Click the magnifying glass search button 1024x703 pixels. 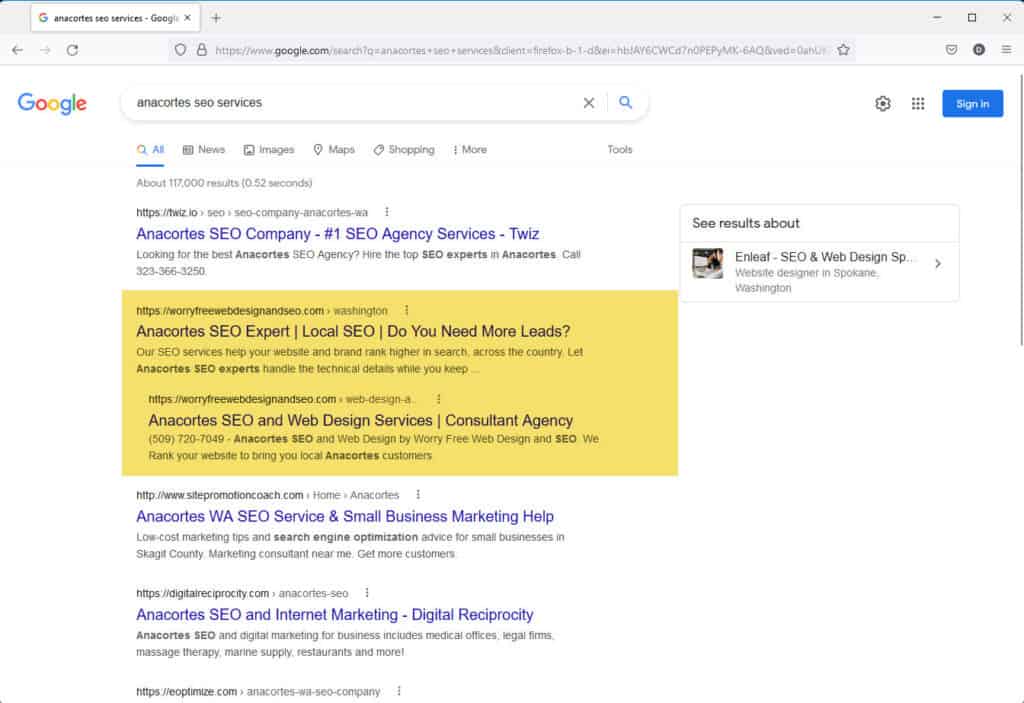(626, 103)
